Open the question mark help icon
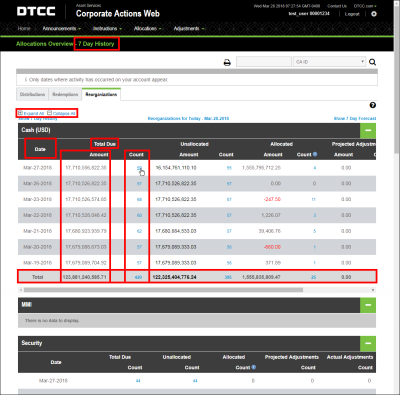Screen dimensions: 400x395 [373, 105]
